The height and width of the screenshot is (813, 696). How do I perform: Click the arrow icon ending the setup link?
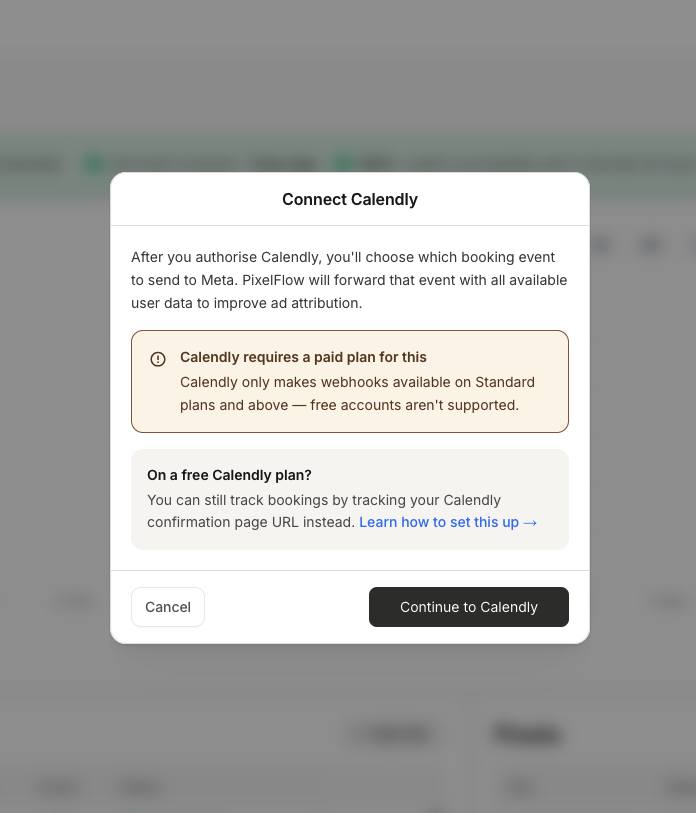point(531,522)
